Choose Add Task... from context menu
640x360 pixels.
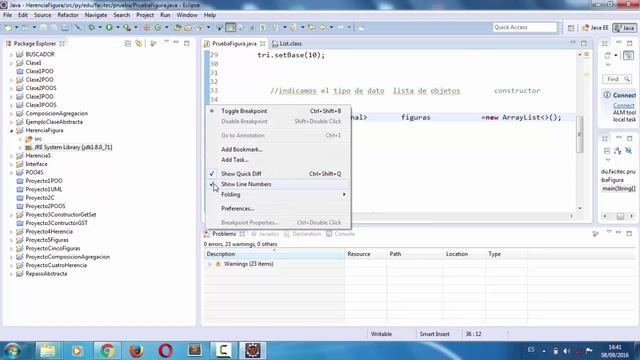[x=235, y=160]
